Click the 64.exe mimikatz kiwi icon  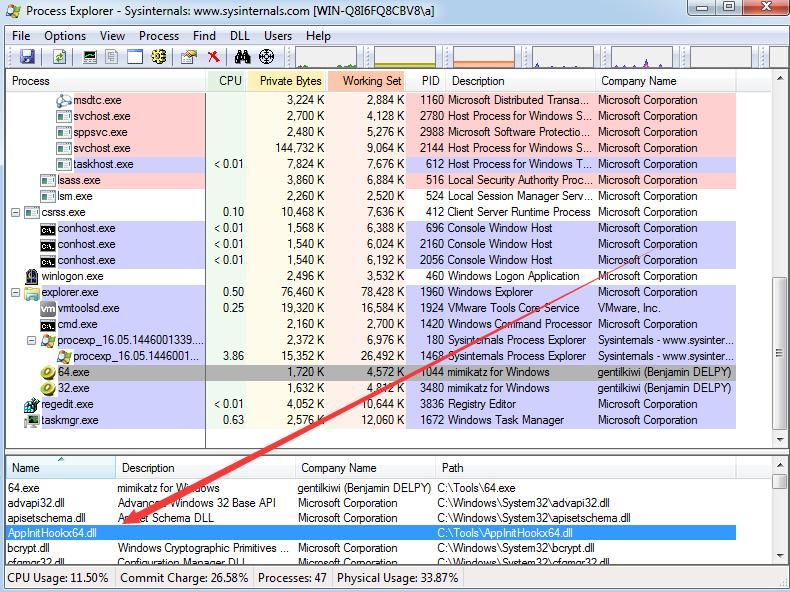pyautogui.click(x=48, y=372)
